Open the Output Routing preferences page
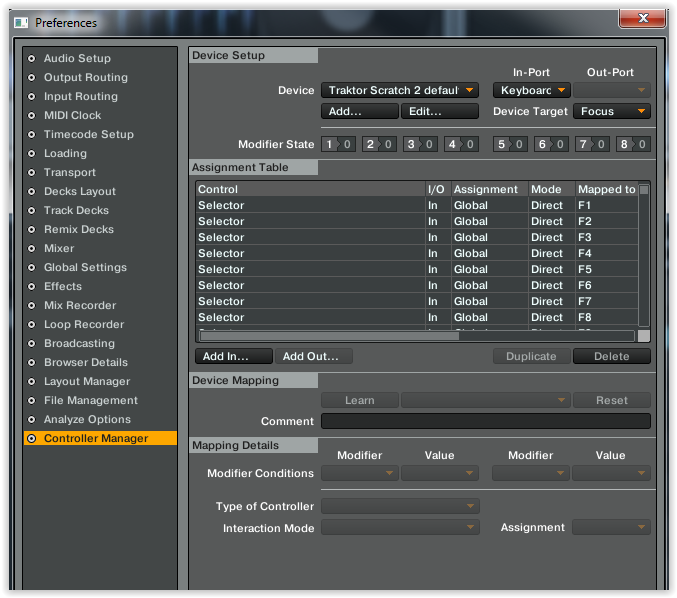Image resolution: width=677 pixels, height=598 pixels. click(x=85, y=78)
